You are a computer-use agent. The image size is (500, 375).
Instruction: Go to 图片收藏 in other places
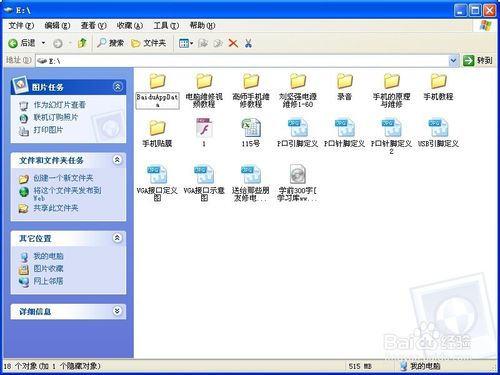click(48, 268)
